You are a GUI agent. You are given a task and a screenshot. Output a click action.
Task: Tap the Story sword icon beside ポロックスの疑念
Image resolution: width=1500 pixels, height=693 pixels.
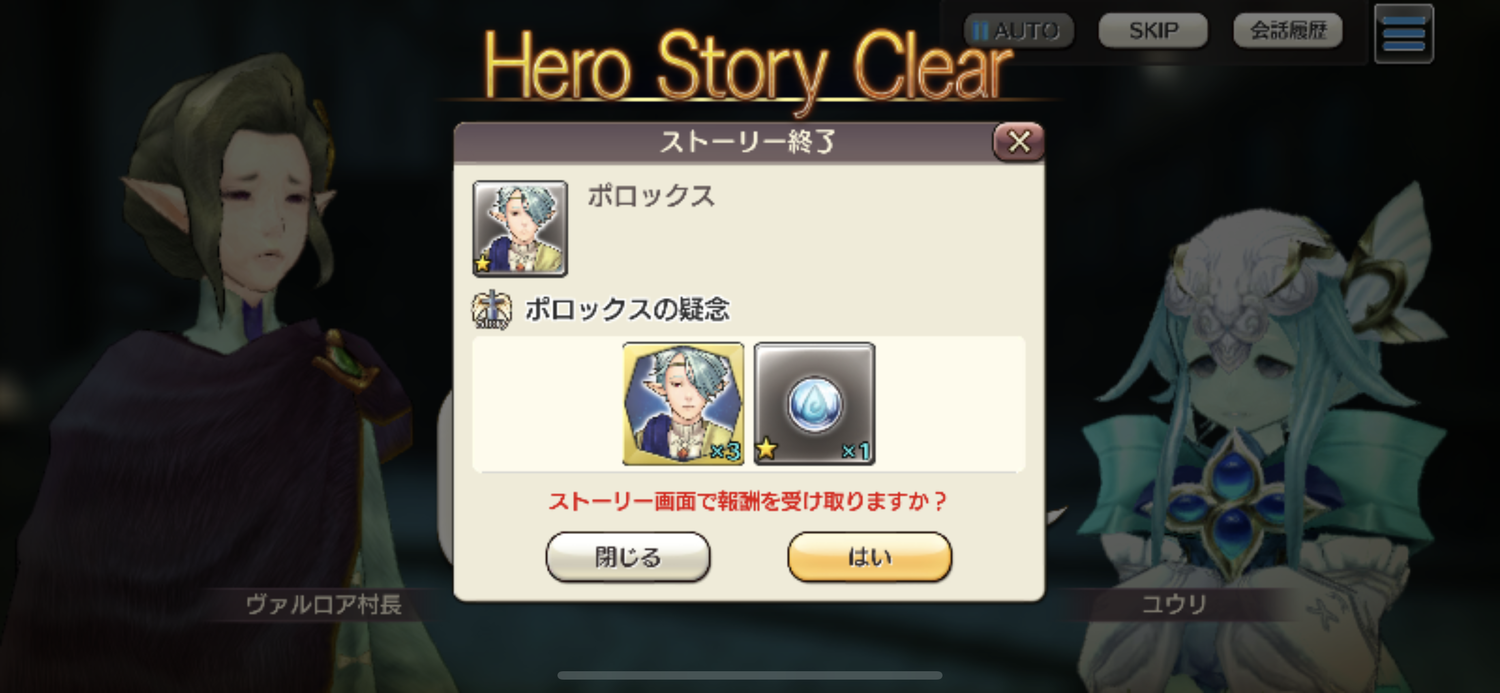coord(492,311)
